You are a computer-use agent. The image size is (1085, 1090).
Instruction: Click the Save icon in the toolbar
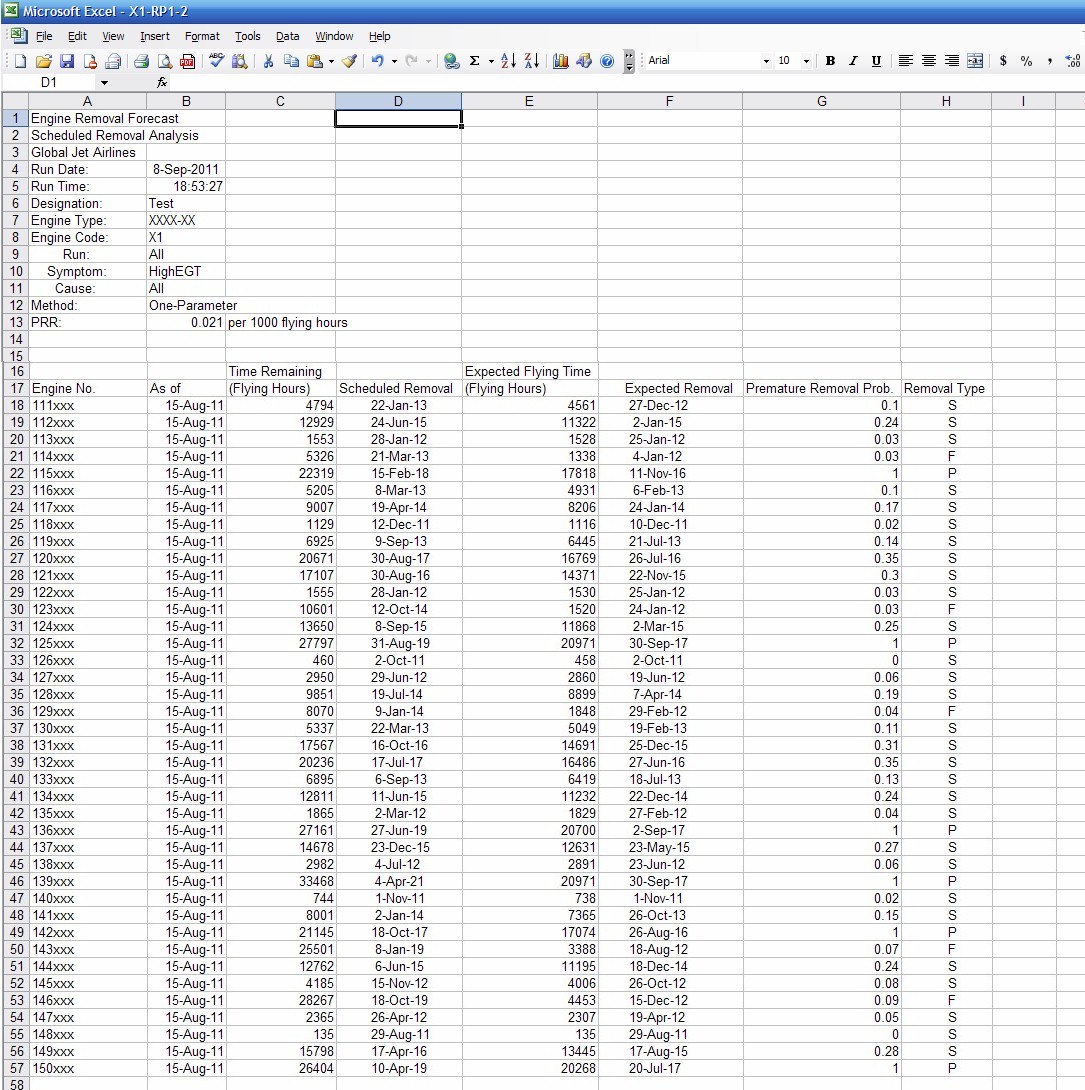tap(67, 61)
